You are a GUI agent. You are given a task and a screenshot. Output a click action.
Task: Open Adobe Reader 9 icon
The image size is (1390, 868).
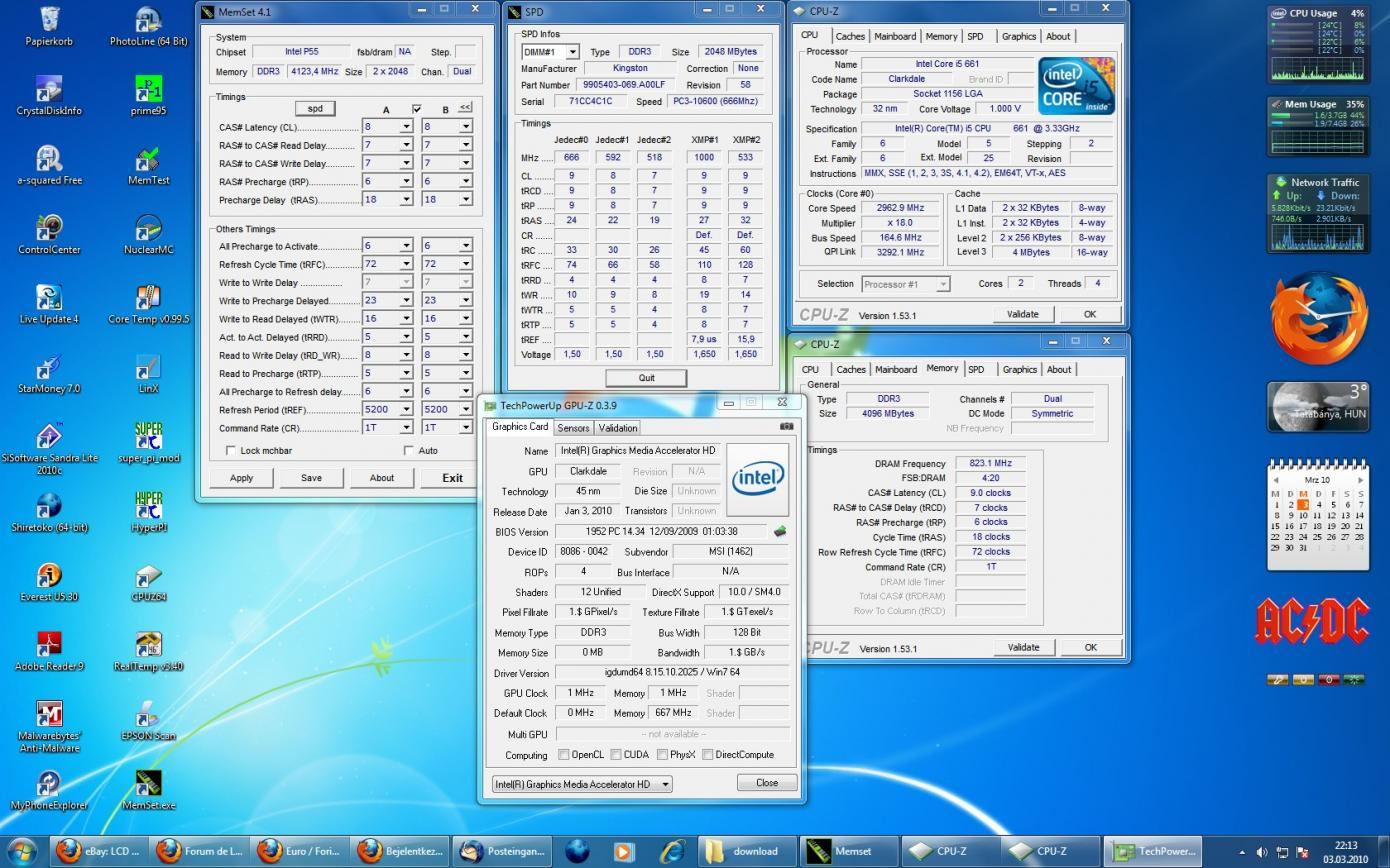pos(49,652)
